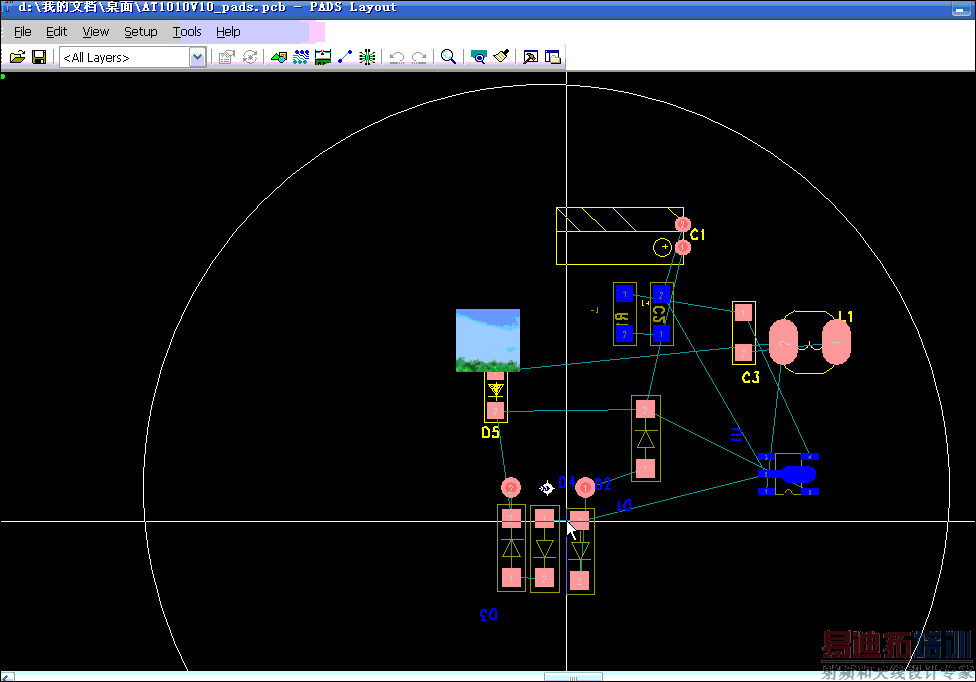Viewport: 976px width, 682px height.
Task: Click pad 2 of capacitor C3
Action: (743, 353)
